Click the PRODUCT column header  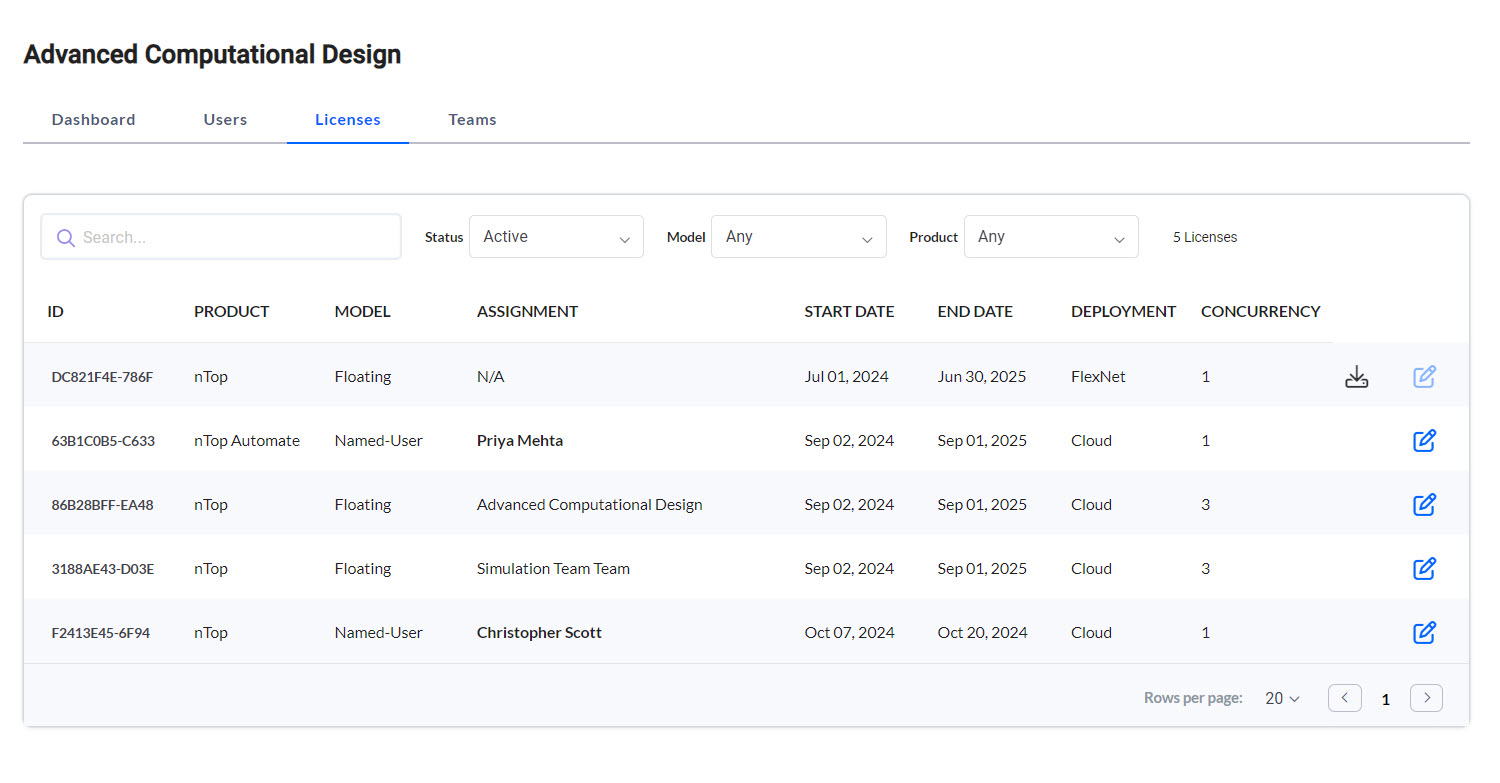click(231, 312)
